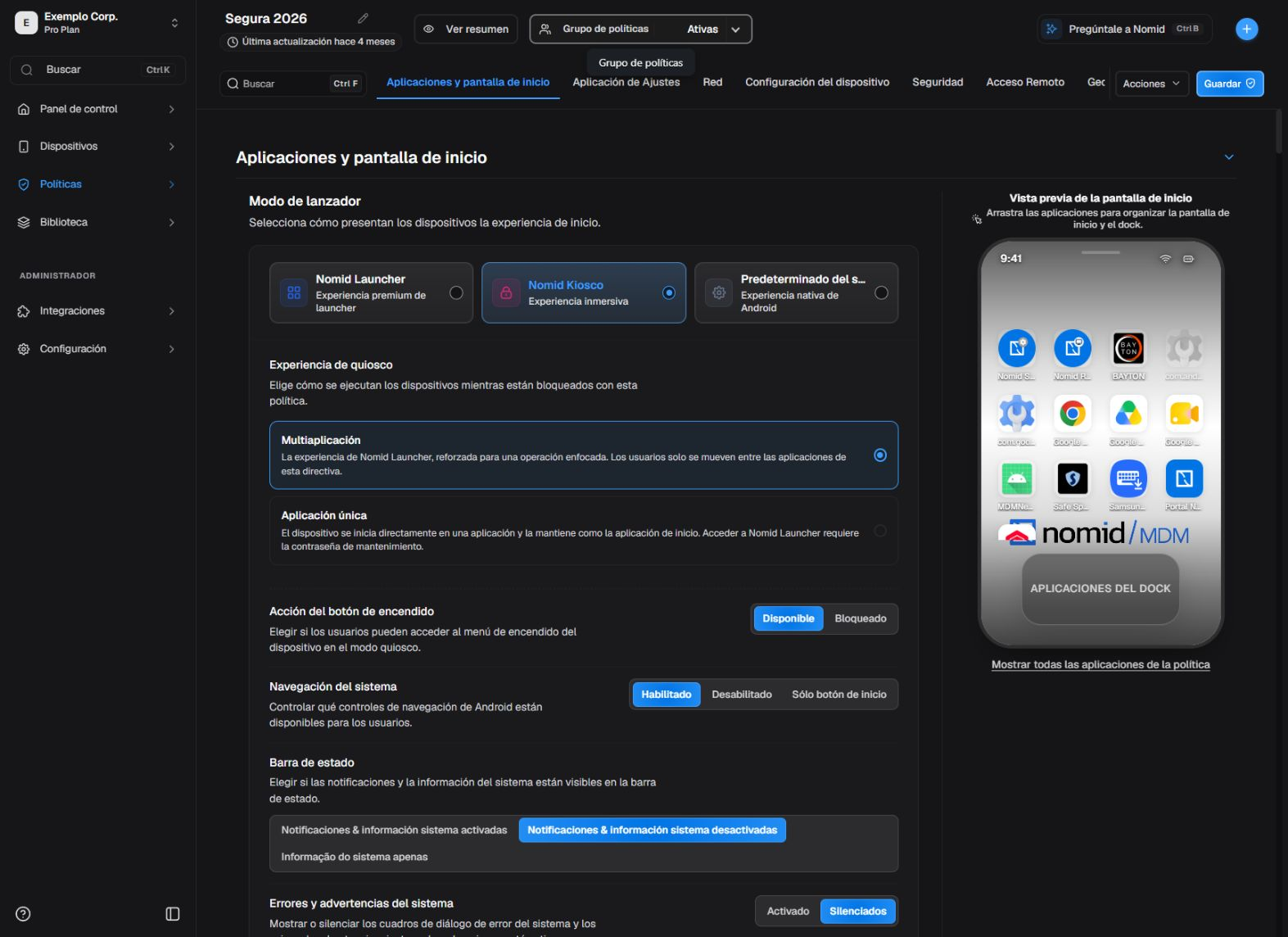Viewport: 1288px width, 937px height.
Task: Click the Predeterminado del sistema gear icon
Action: 719,292
